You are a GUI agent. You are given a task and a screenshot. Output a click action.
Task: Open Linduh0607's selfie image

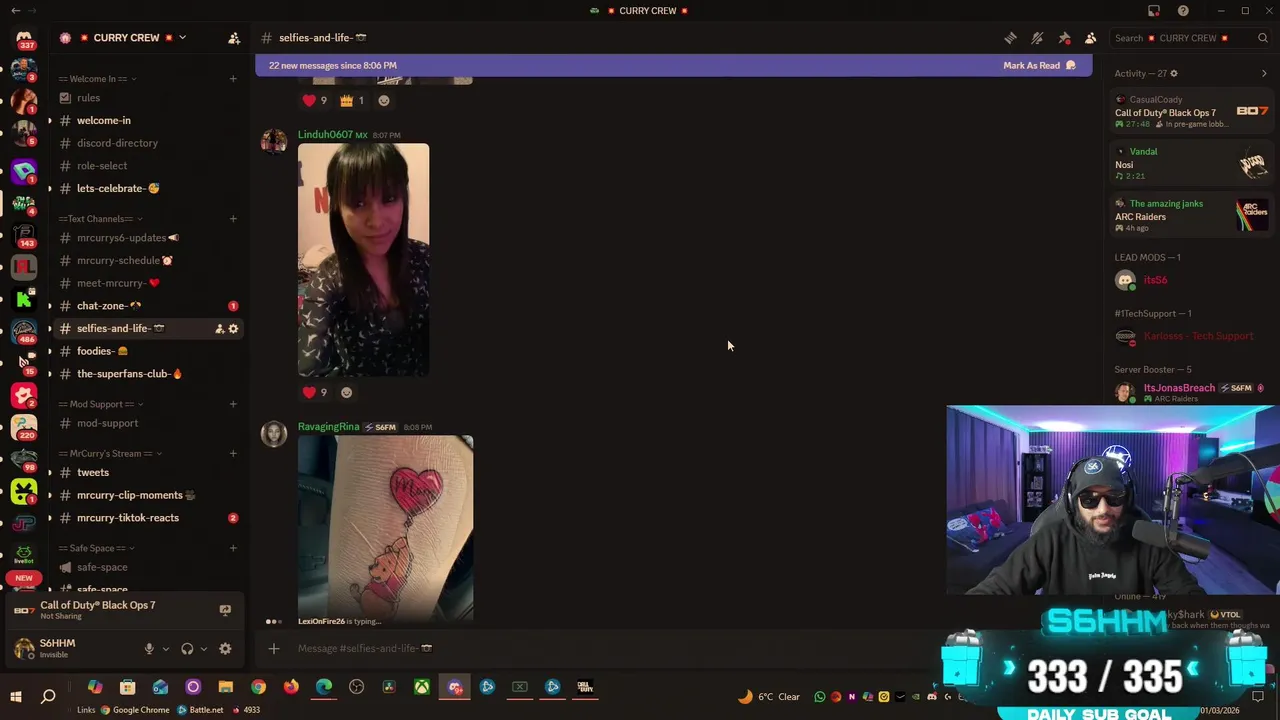363,260
